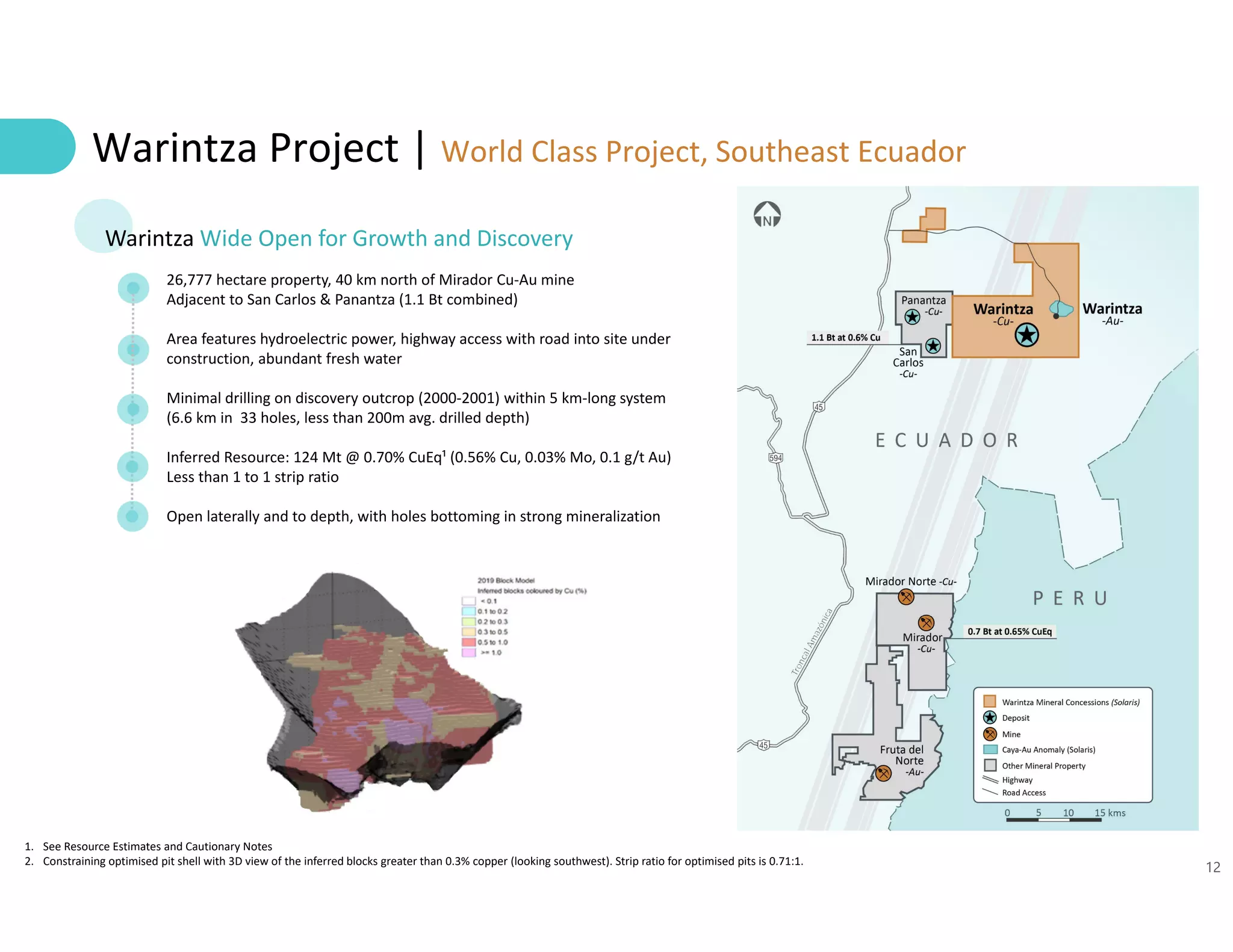Click the page number 12

pos(1213,867)
